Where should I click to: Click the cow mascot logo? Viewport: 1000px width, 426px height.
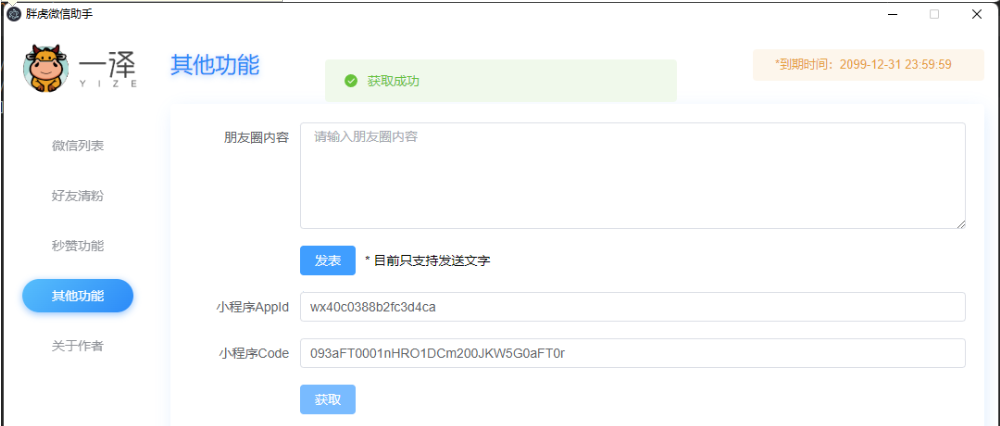(45, 68)
